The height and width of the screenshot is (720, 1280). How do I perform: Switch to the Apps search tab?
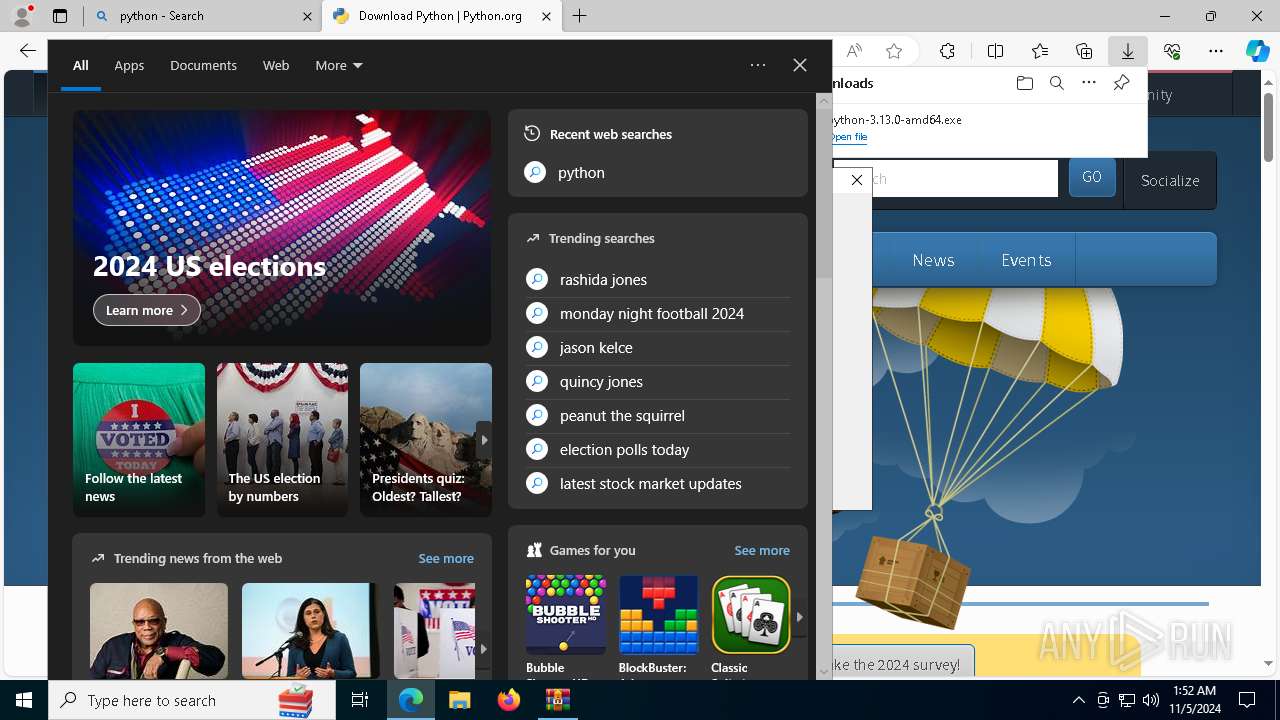click(129, 65)
